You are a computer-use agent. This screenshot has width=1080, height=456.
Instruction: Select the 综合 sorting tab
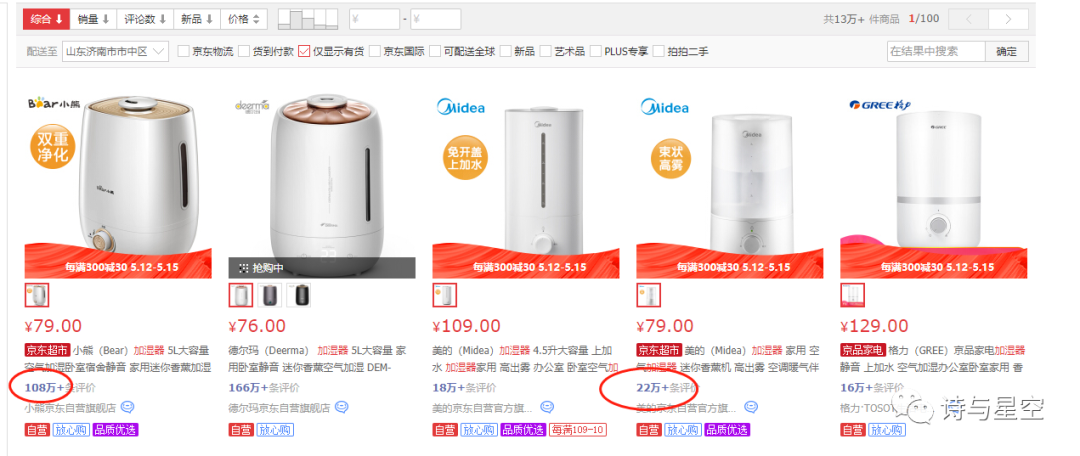[47, 19]
